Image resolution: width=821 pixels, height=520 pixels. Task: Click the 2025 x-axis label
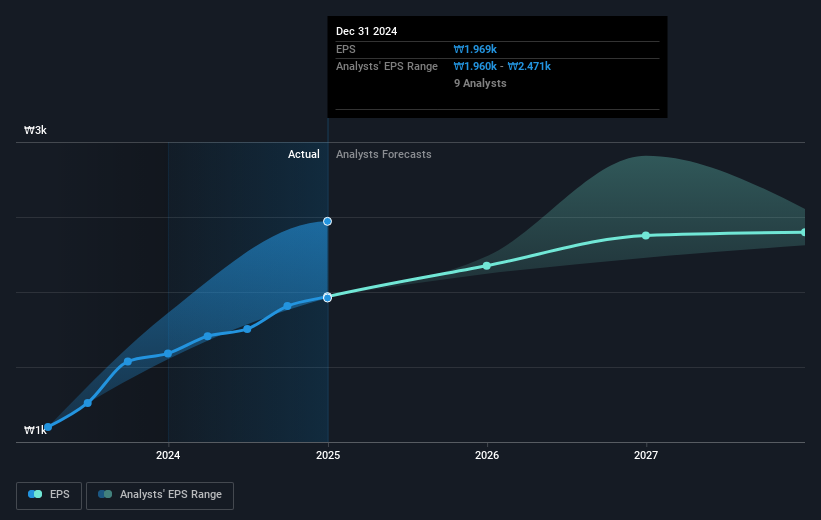pos(328,455)
